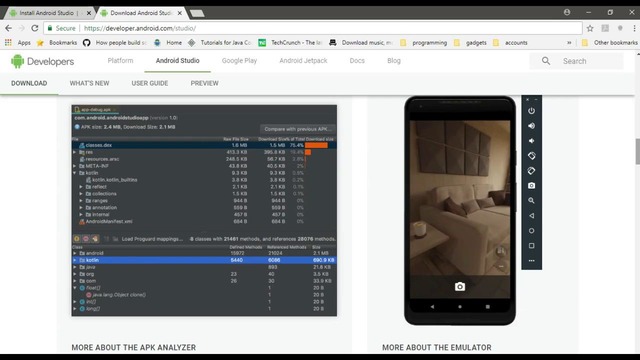Viewport: 640px width, 360px height.
Task: Open the PREVIEW sub-tab
Action: 204,83
